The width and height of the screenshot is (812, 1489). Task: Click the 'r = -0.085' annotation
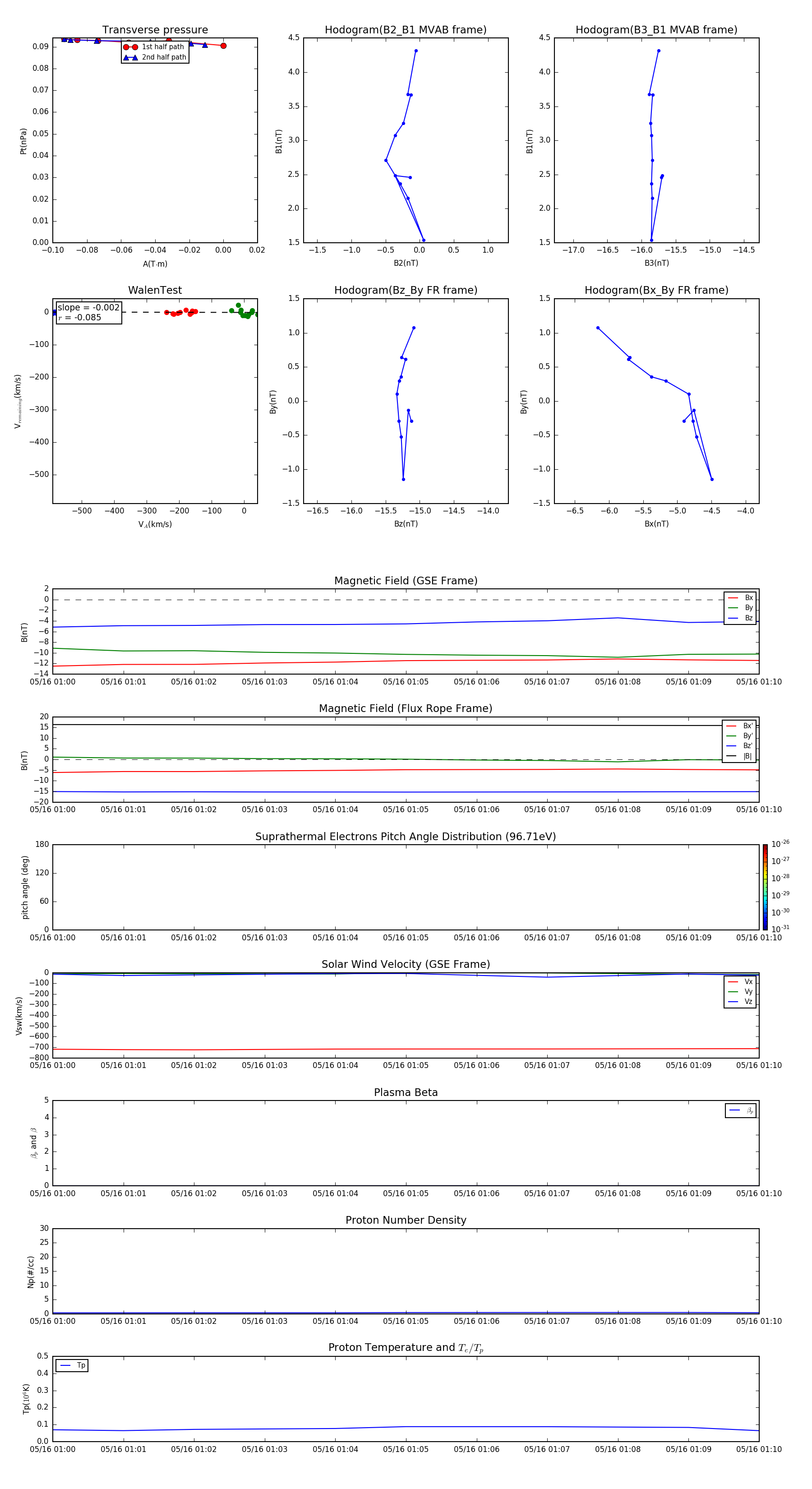80,317
